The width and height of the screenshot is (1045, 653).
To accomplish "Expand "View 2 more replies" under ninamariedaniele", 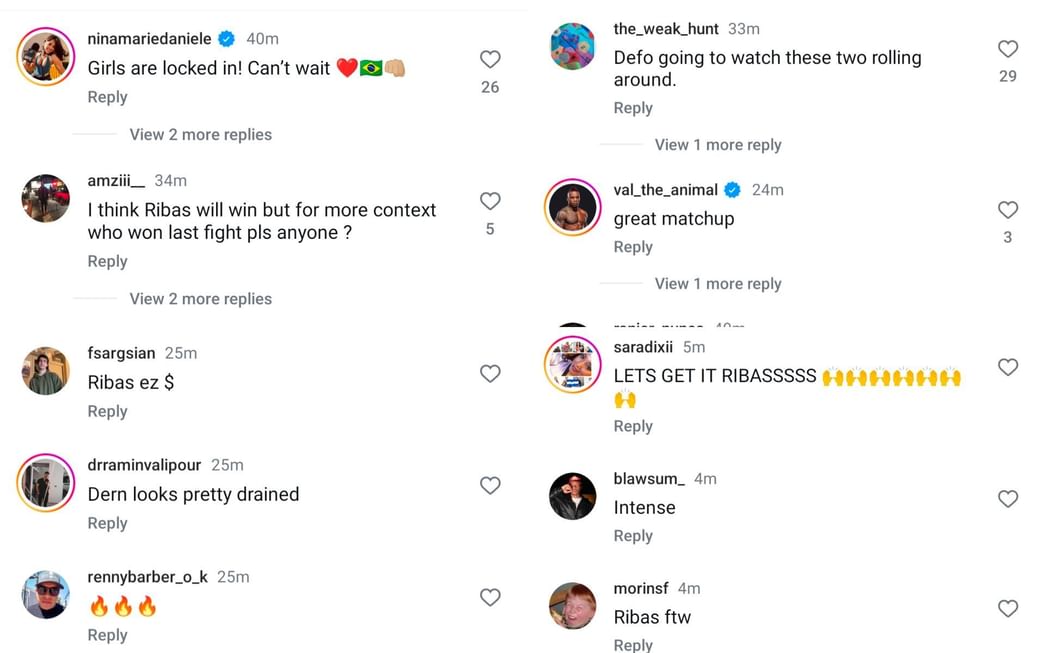I will coord(200,134).
